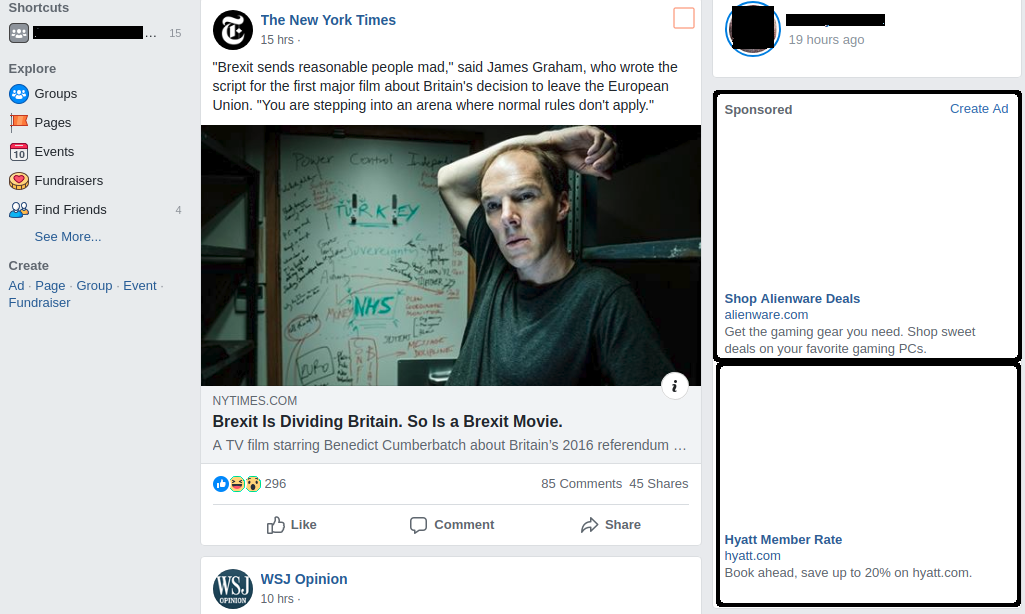Viewport: 1025px width, 614px height.
Task: Click the Pages flag icon
Action: point(19,123)
